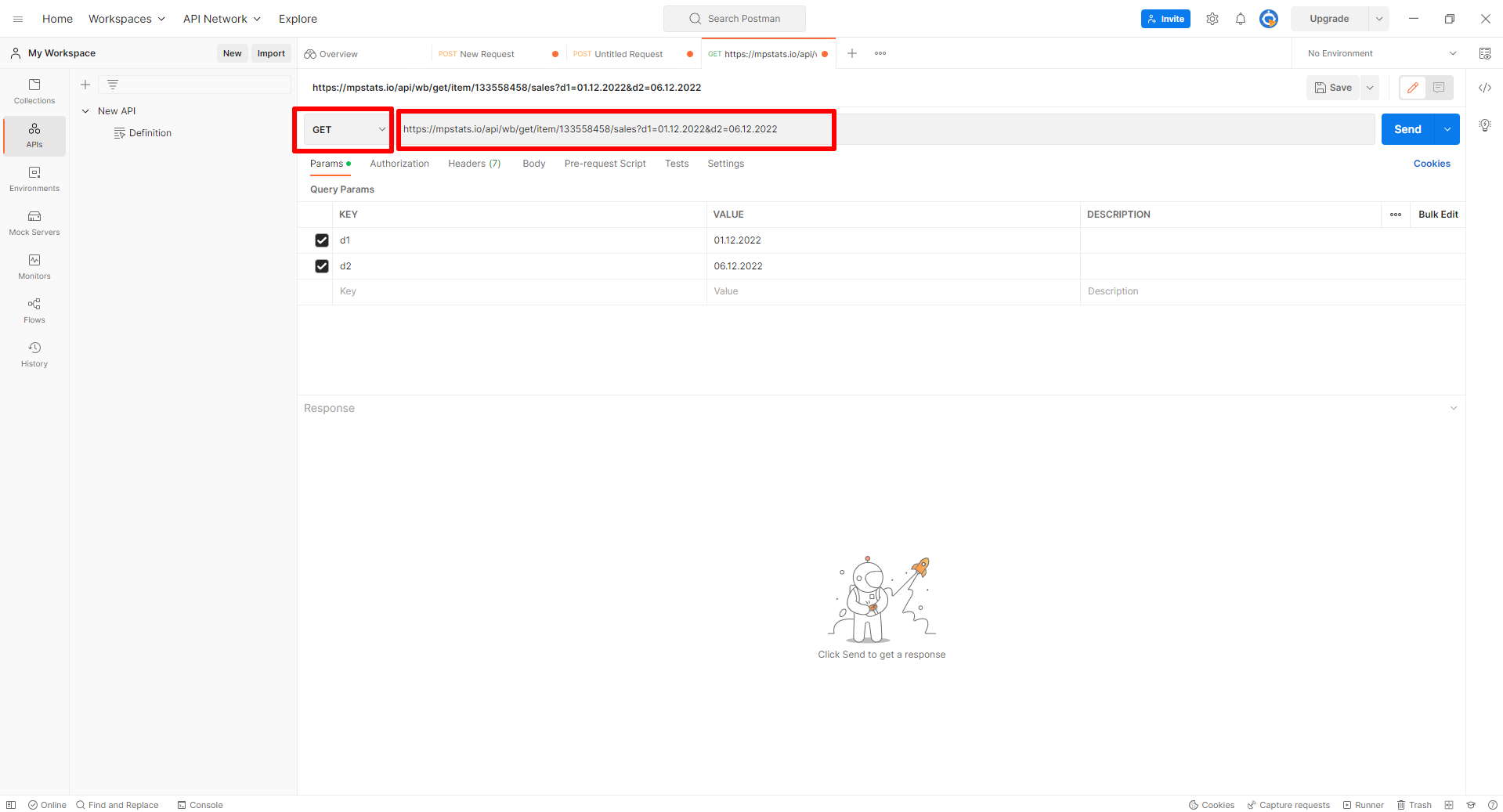This screenshot has width=1503, height=812.
Task: Click the Upgrade button
Action: (1329, 19)
